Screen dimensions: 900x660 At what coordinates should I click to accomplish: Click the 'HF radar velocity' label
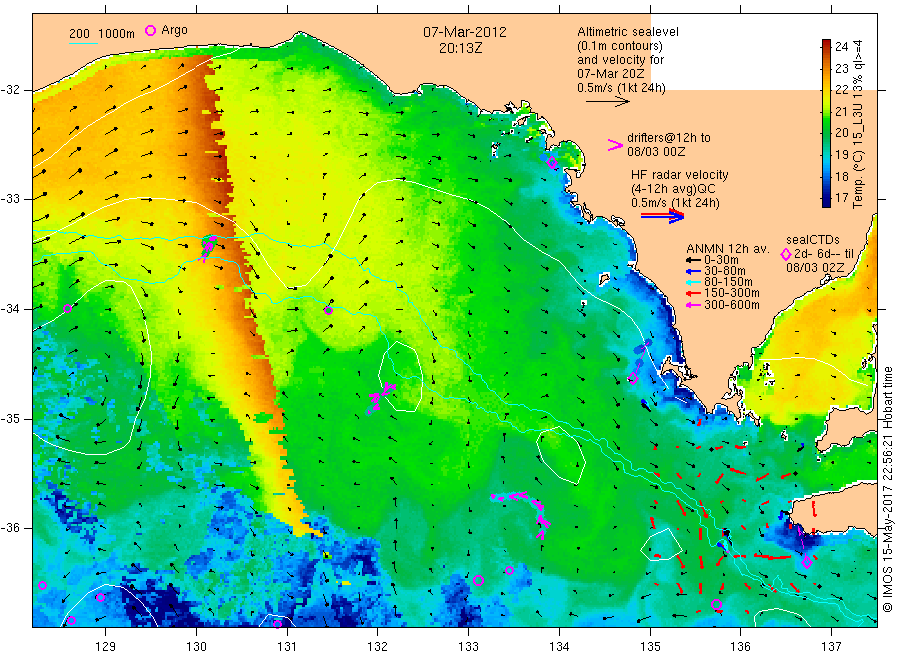[x=680, y=175]
